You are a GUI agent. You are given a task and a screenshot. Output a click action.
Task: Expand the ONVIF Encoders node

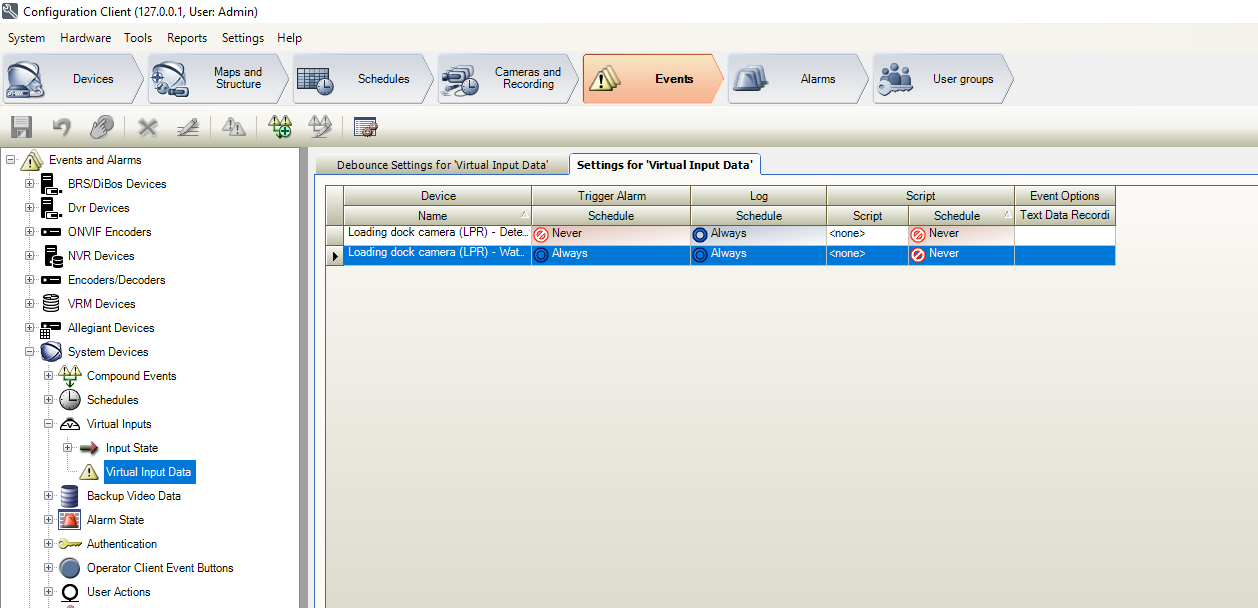[30, 232]
